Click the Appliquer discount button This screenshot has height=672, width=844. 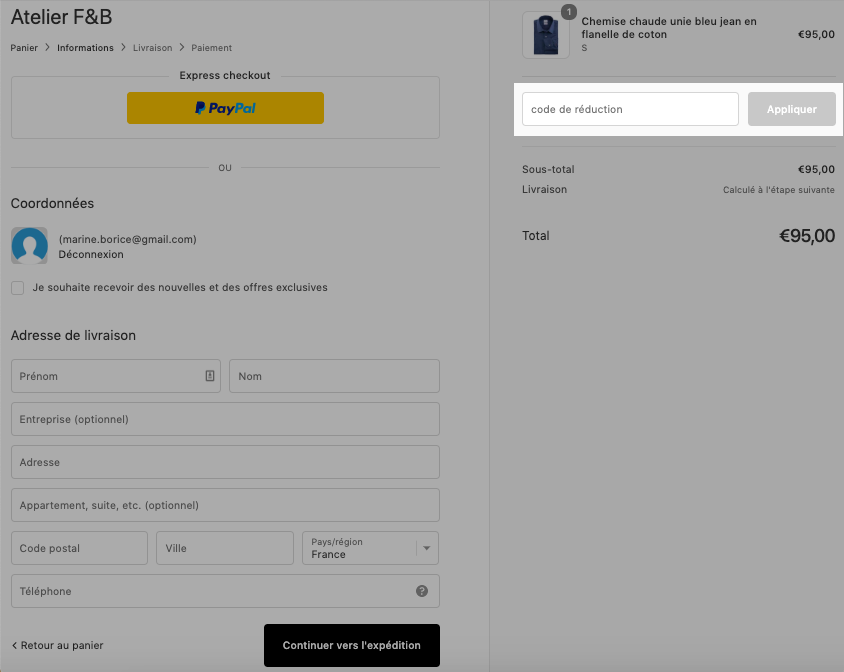coord(792,109)
